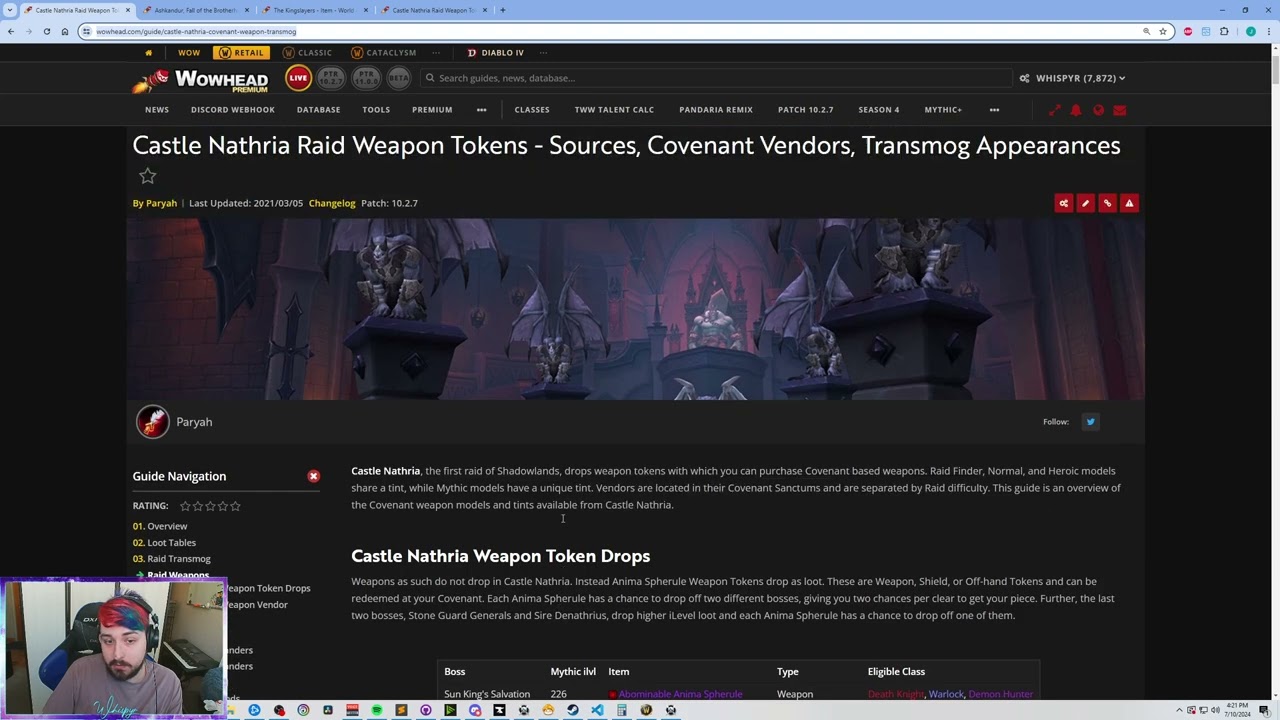Open the browser extensions puzzle icon

(x=1224, y=31)
